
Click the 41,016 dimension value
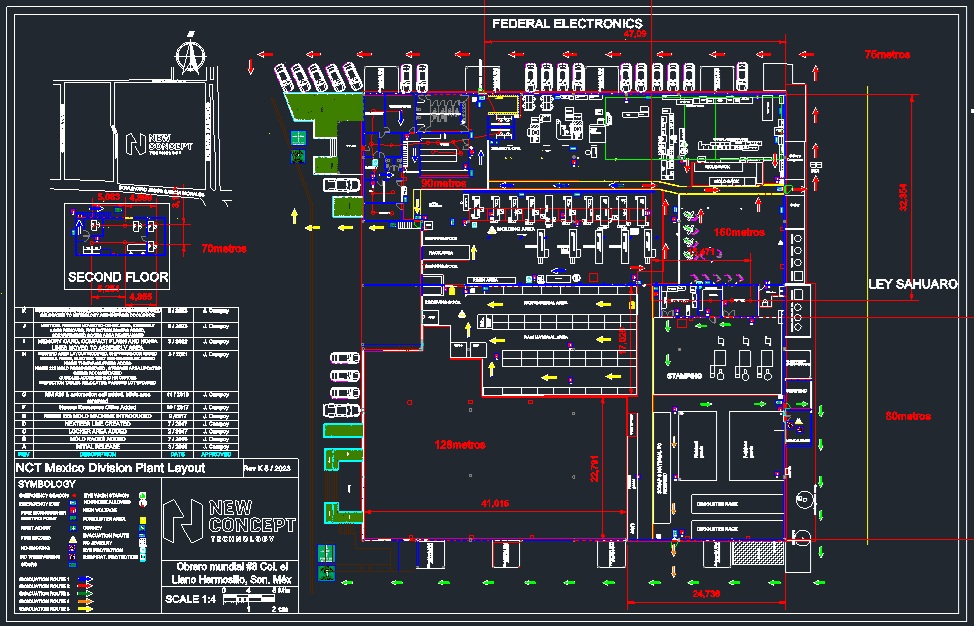pyautogui.click(x=494, y=504)
